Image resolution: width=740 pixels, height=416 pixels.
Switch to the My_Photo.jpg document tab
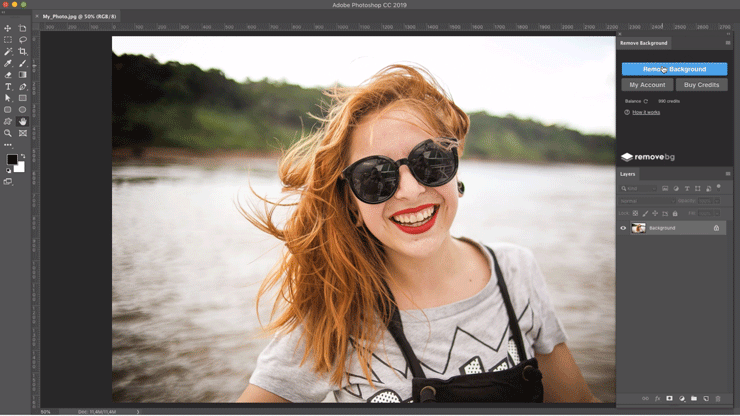[x=79, y=17]
